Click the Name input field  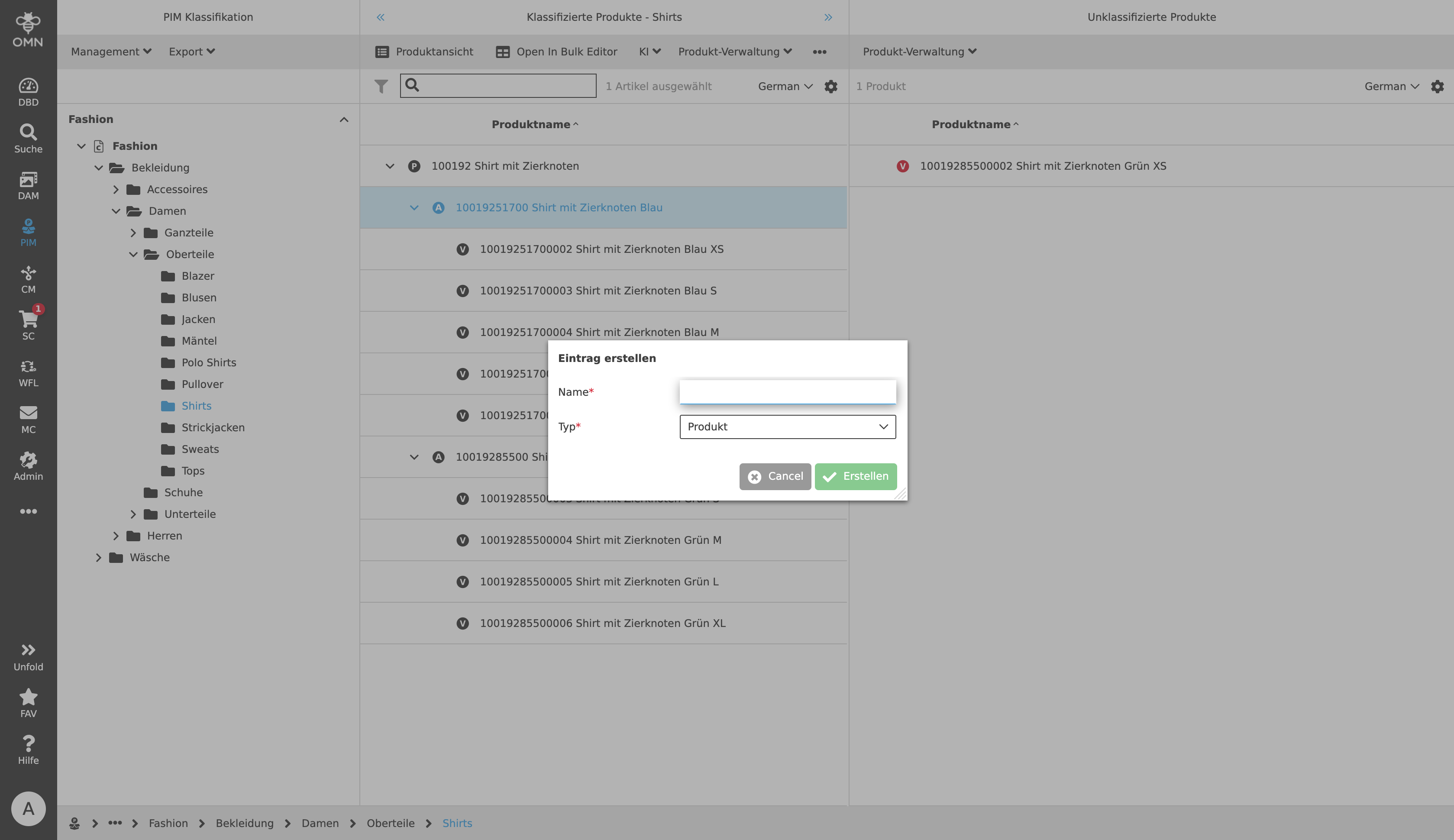787,392
